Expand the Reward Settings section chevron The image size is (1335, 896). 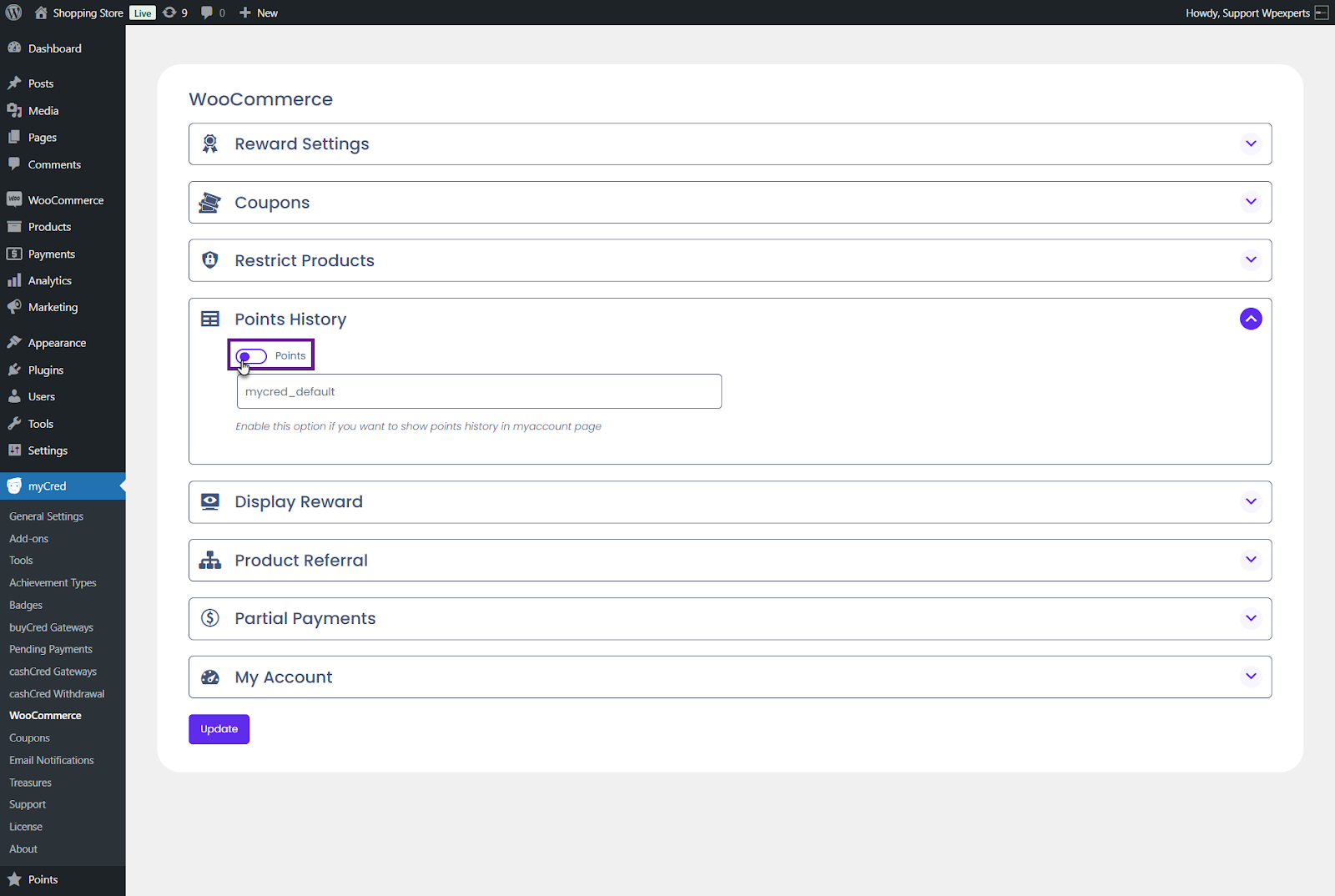1250,143
